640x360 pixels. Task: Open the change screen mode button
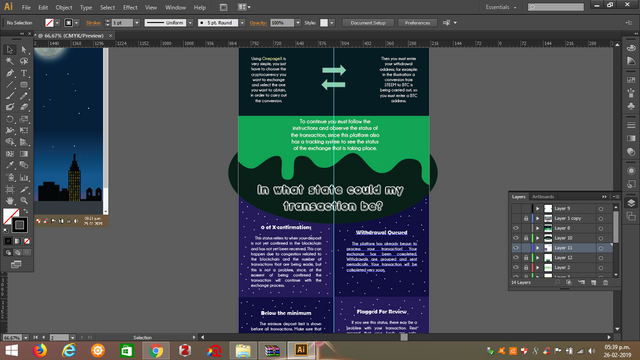click(x=16, y=264)
